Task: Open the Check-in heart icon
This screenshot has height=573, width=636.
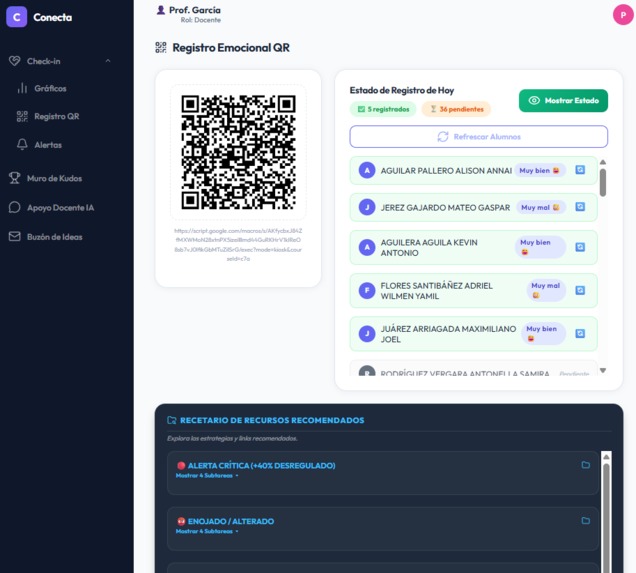Action: (15, 61)
